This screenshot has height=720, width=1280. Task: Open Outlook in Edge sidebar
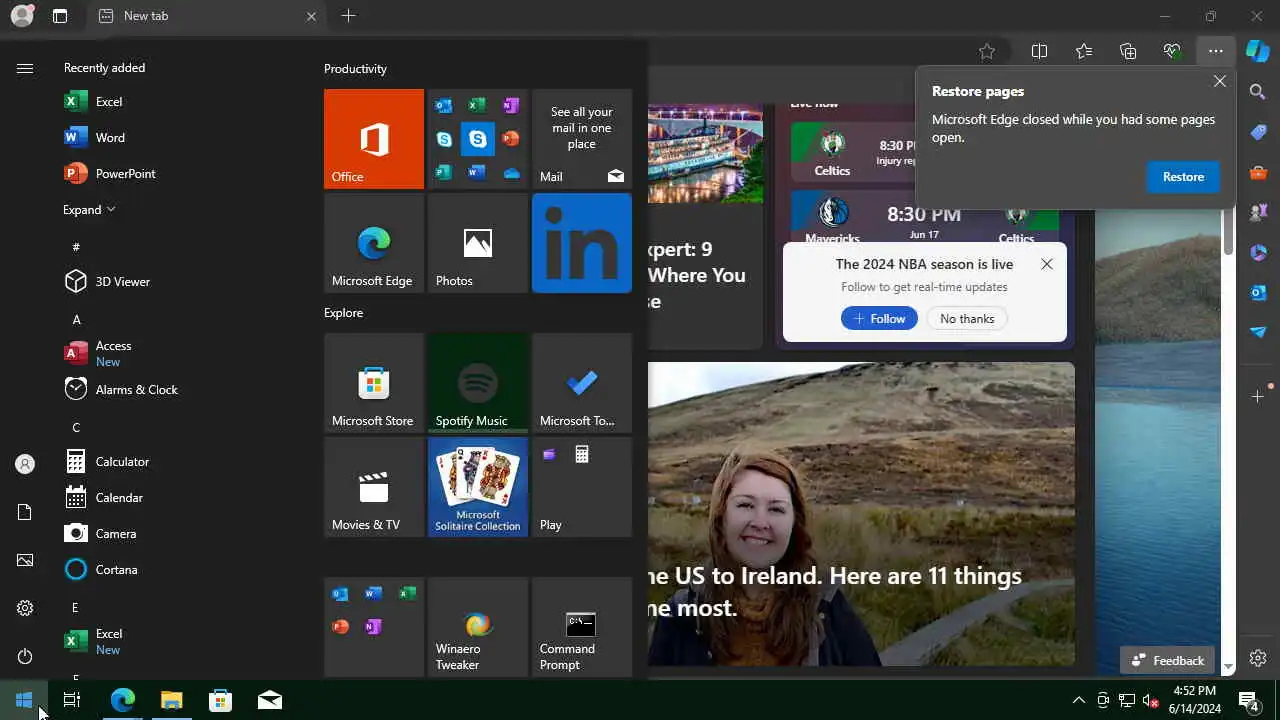click(x=1258, y=292)
